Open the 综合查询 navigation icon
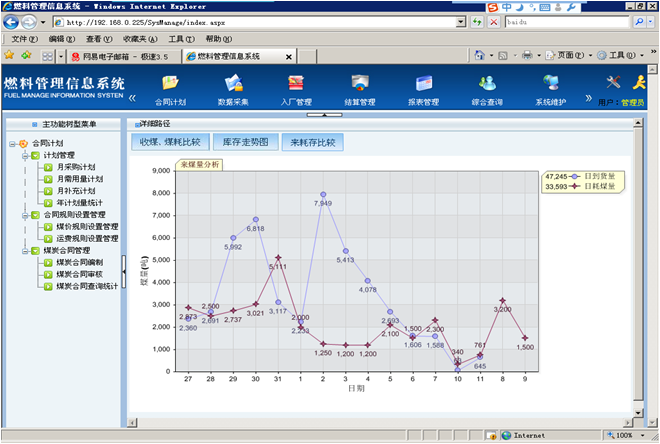Viewport: 660px width, 444px height. tap(487, 84)
